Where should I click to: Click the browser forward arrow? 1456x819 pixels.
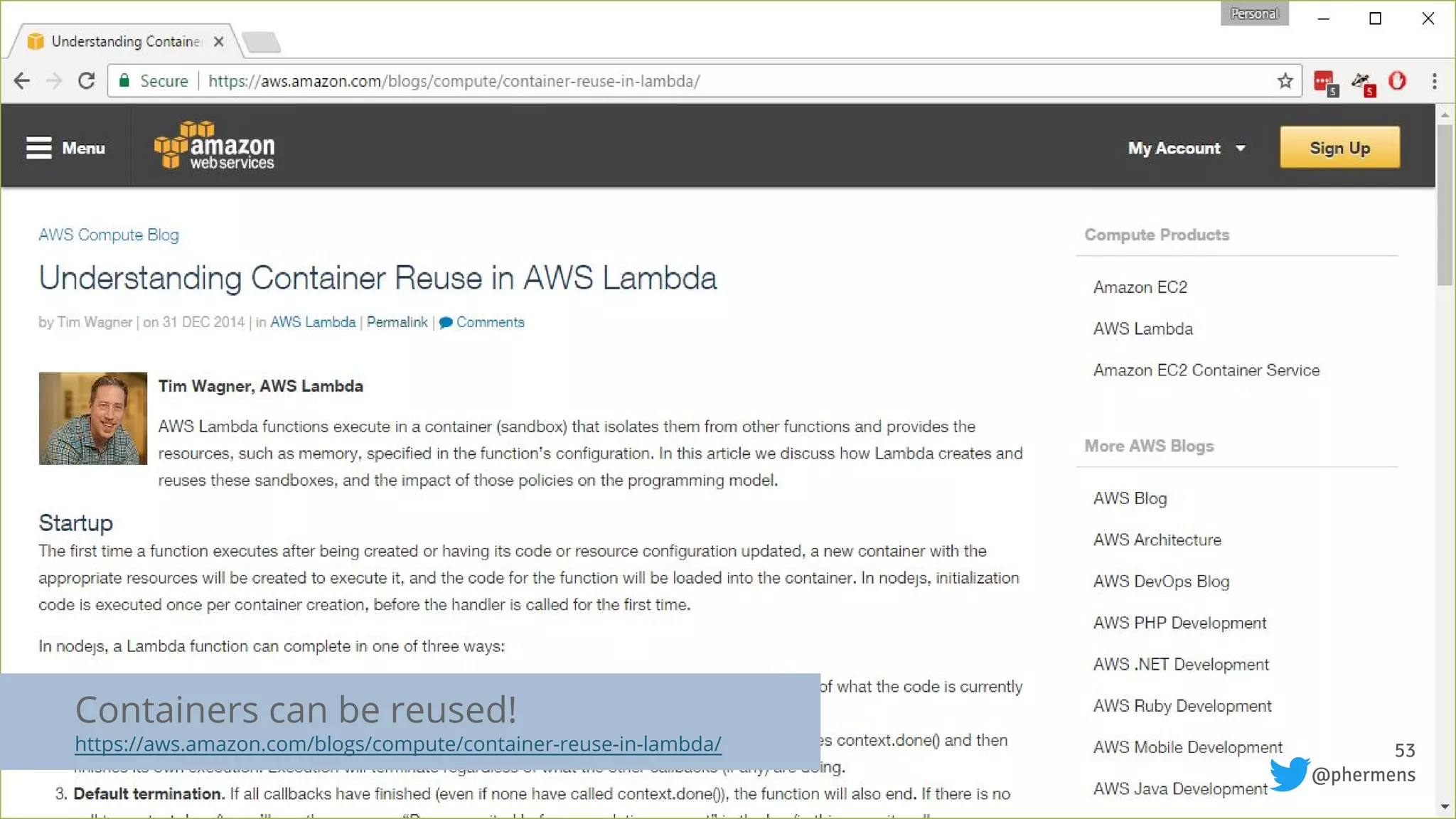click(54, 81)
